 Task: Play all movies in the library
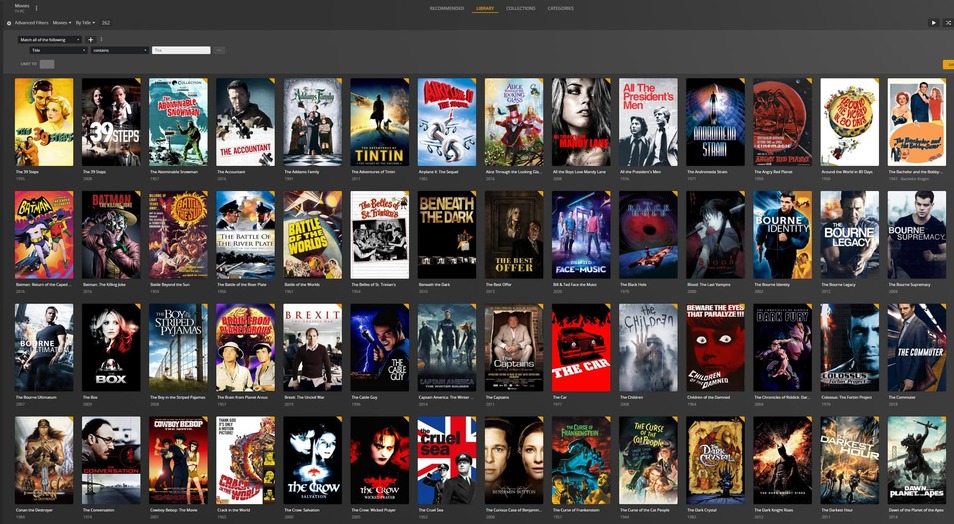pyautogui.click(x=934, y=23)
